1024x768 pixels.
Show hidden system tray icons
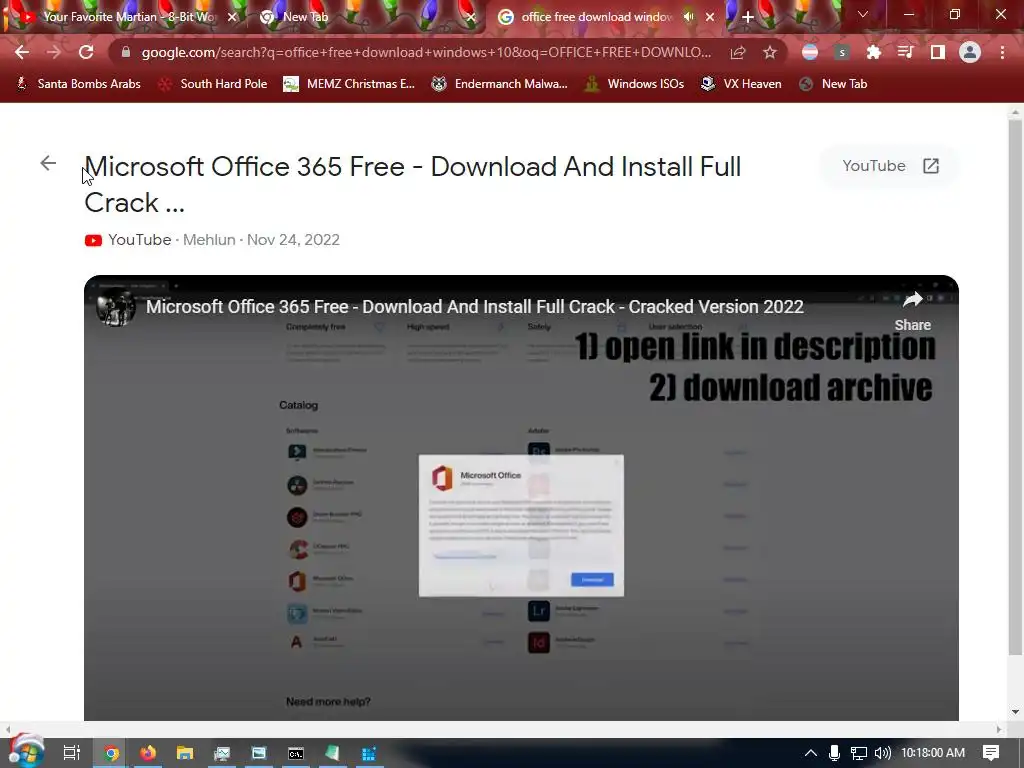(810, 753)
